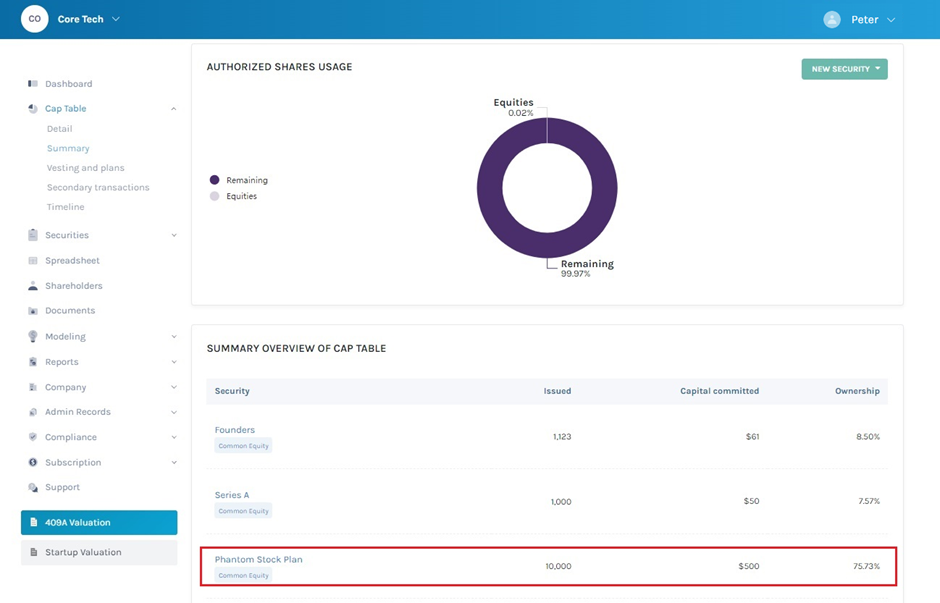
Task: Expand the Company submenu chevron
Action: tap(174, 387)
